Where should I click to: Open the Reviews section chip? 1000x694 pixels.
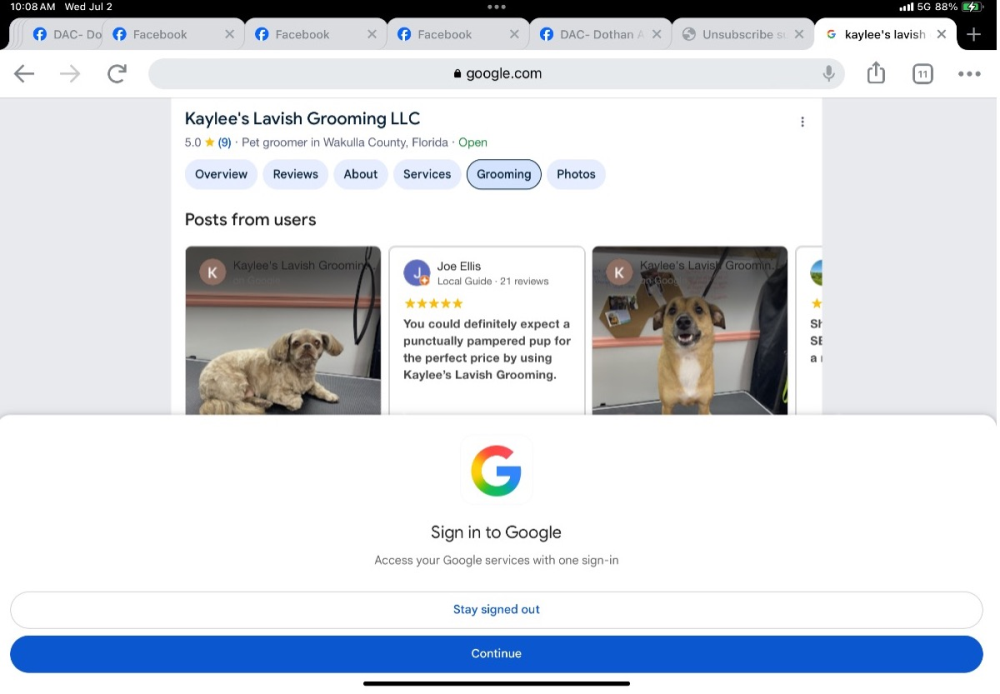point(295,174)
